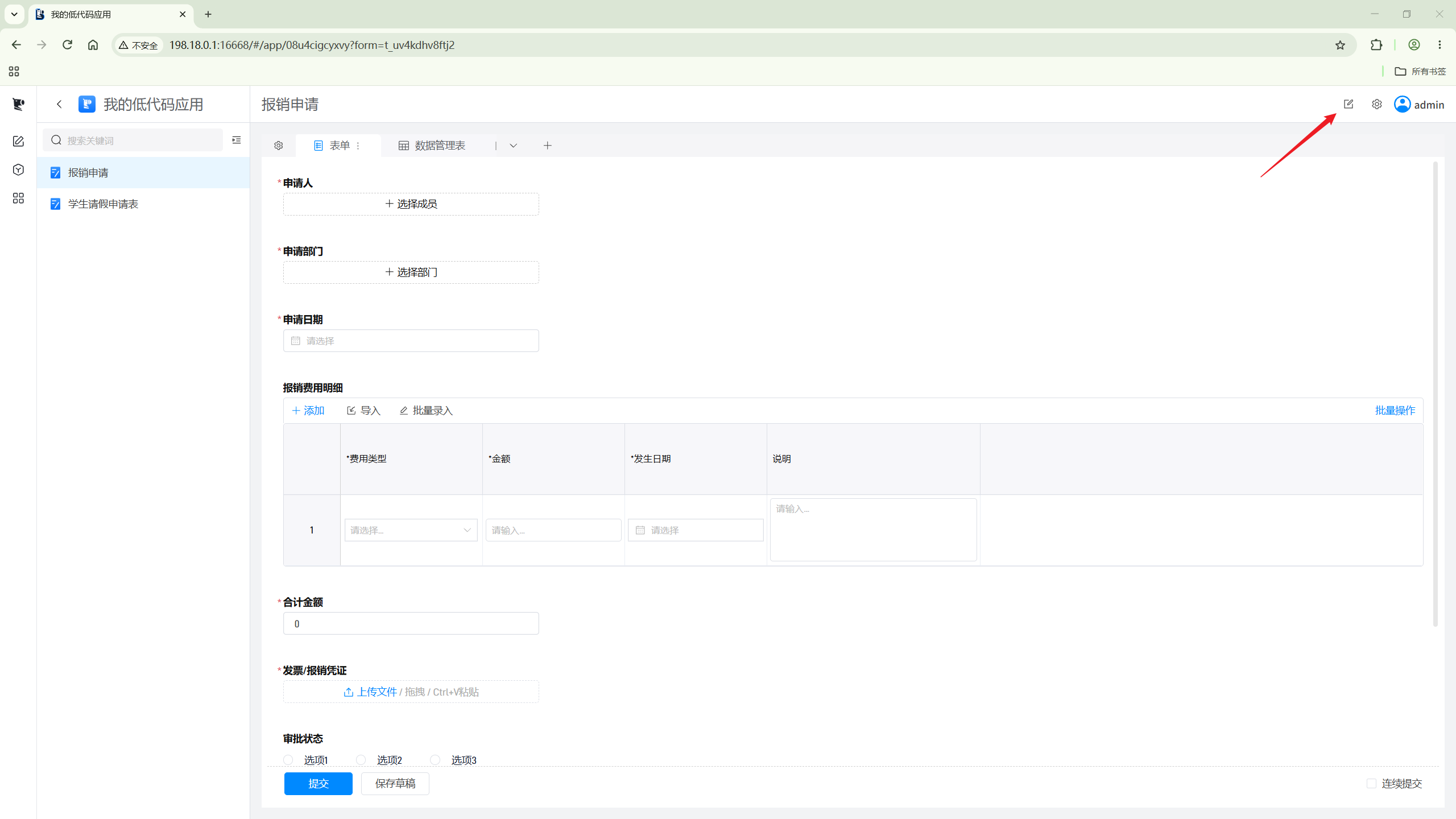Reload the page in the browser

click(x=67, y=45)
